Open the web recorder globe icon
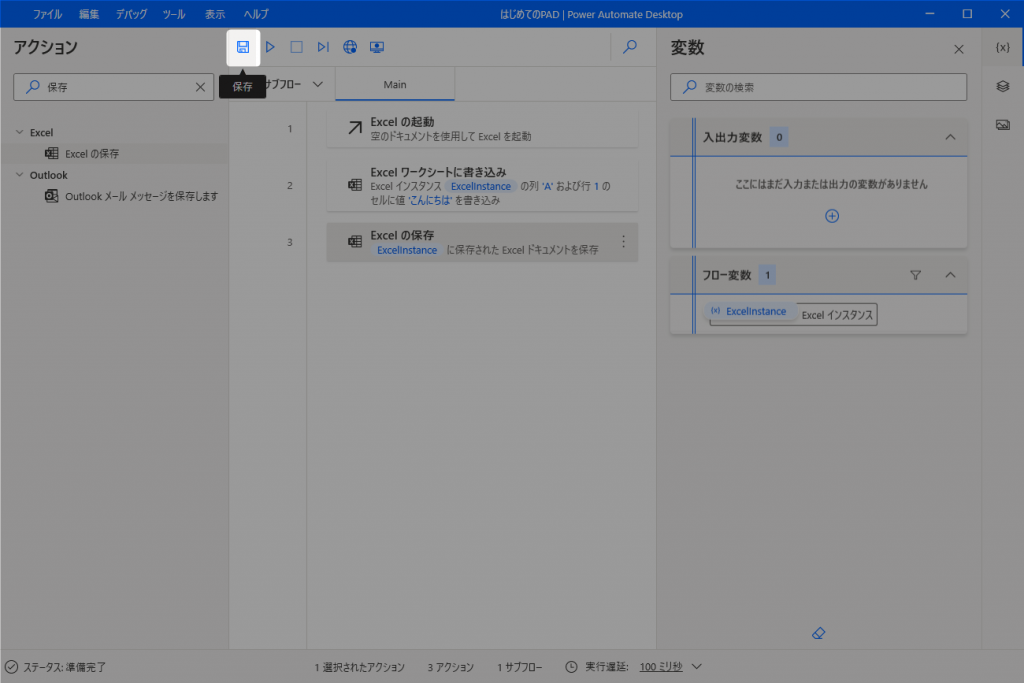 [350, 47]
